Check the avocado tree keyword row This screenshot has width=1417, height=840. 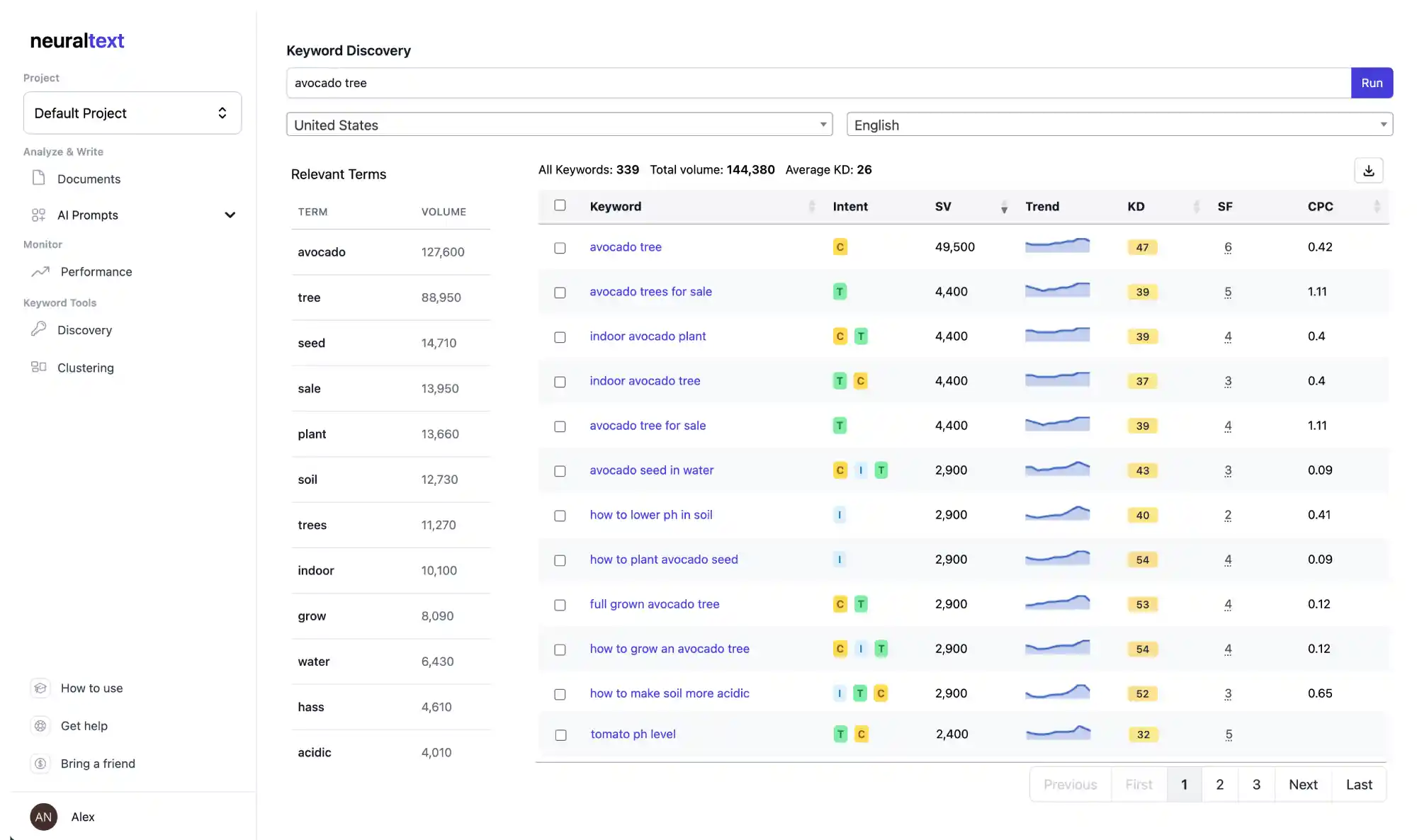point(560,247)
